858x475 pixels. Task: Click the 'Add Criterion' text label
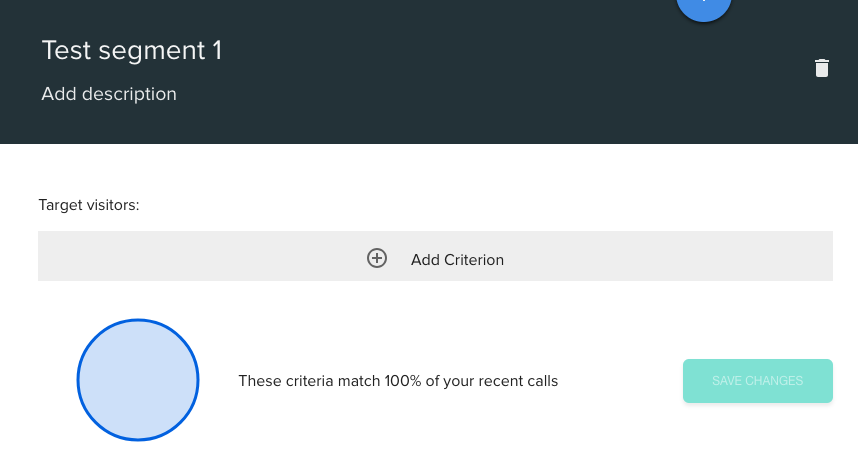tap(457, 259)
